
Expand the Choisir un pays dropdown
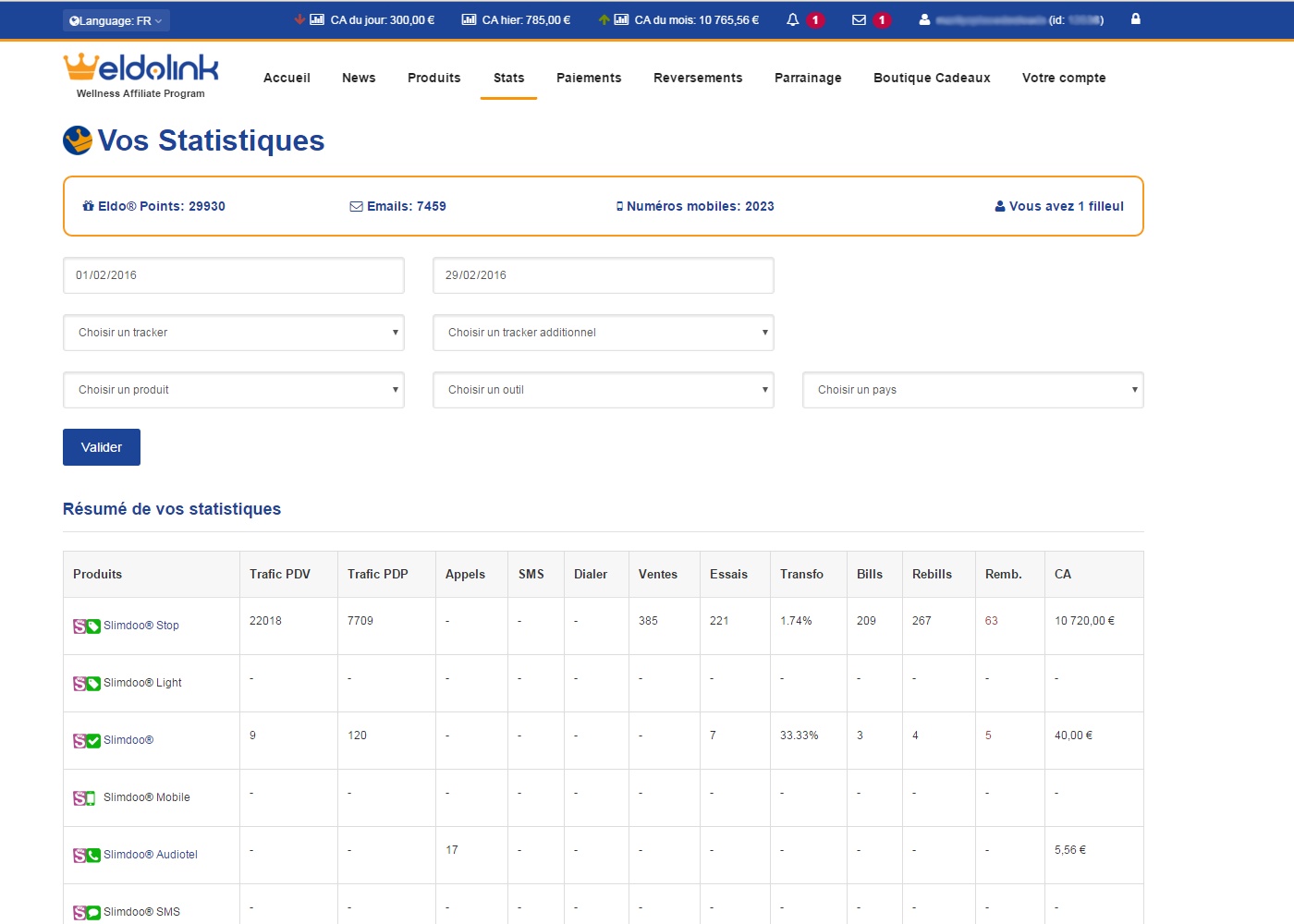tap(973, 390)
